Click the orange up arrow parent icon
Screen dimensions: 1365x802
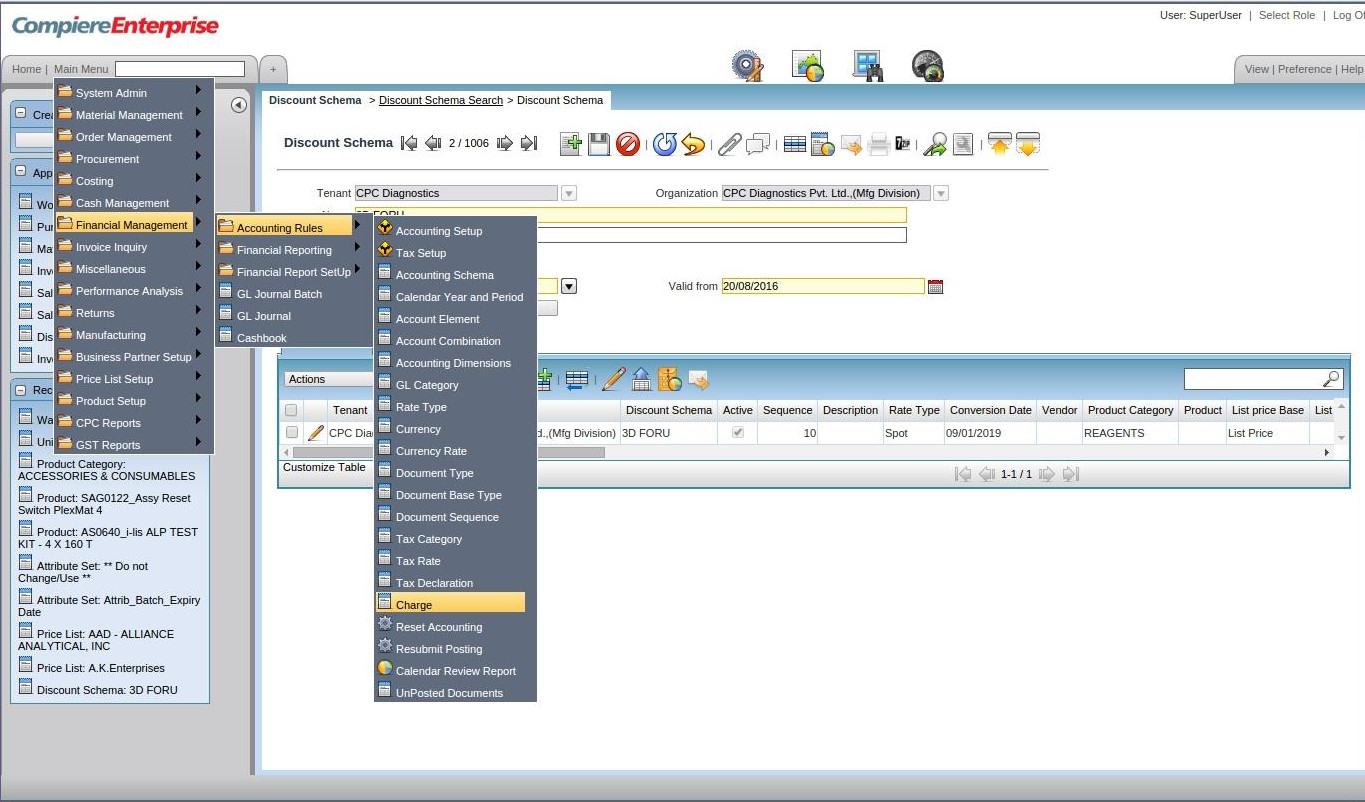click(x=1000, y=144)
